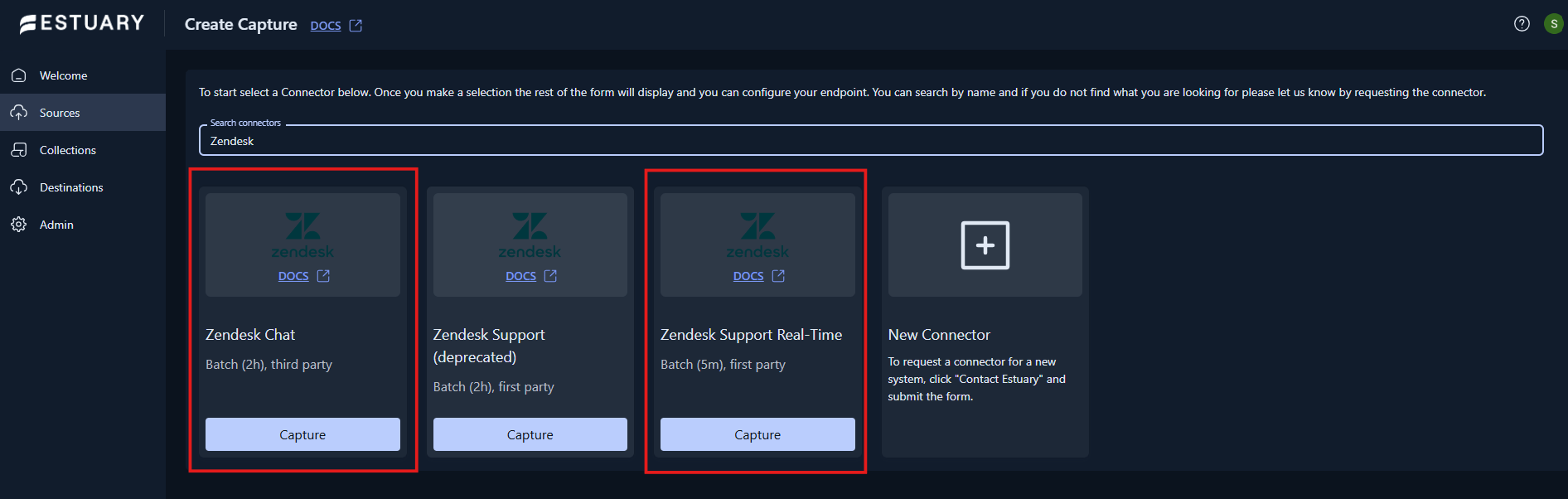Open DOCS for Zendesk Chat connector

point(293,275)
